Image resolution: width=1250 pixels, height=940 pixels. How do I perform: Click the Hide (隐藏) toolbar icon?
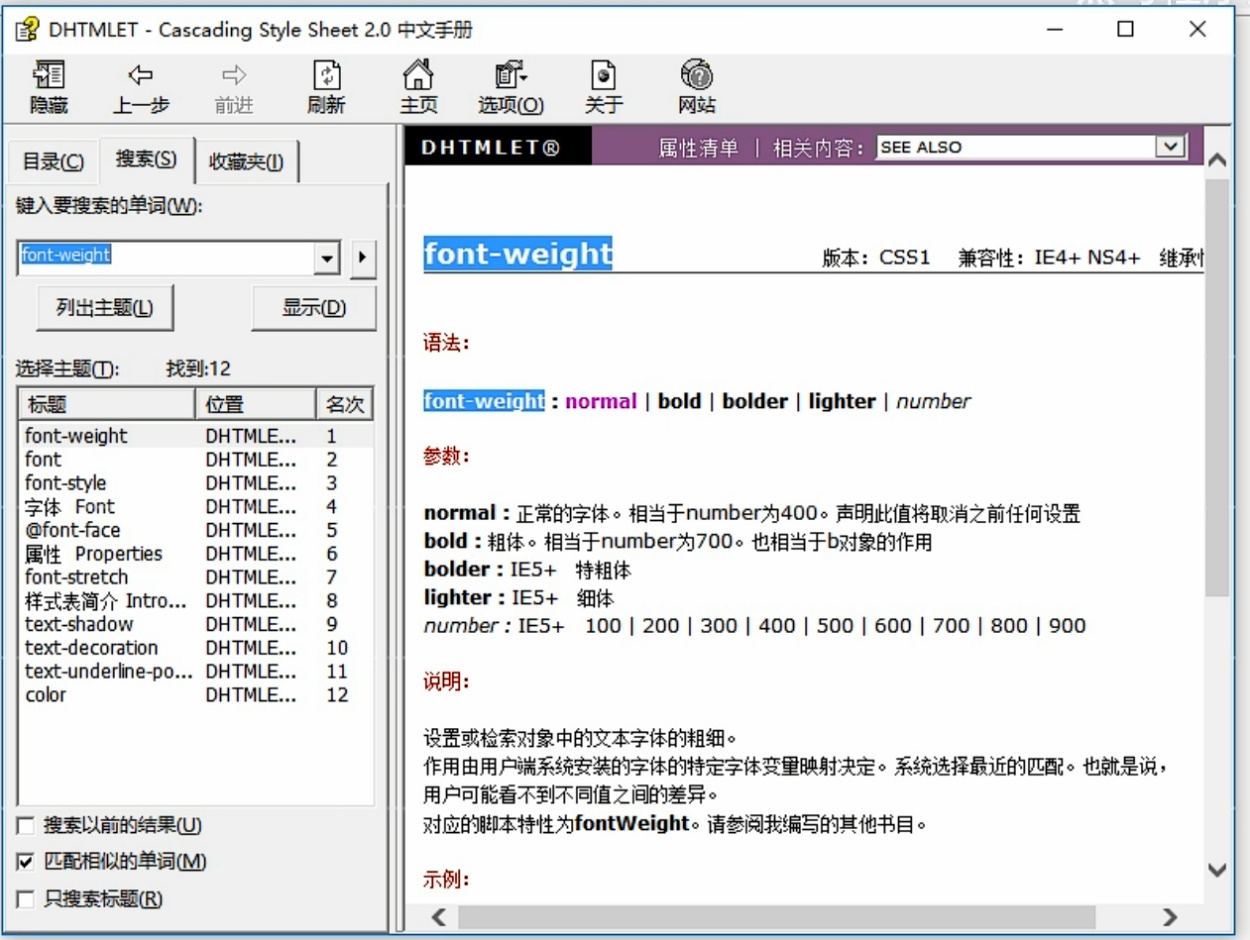[49, 87]
